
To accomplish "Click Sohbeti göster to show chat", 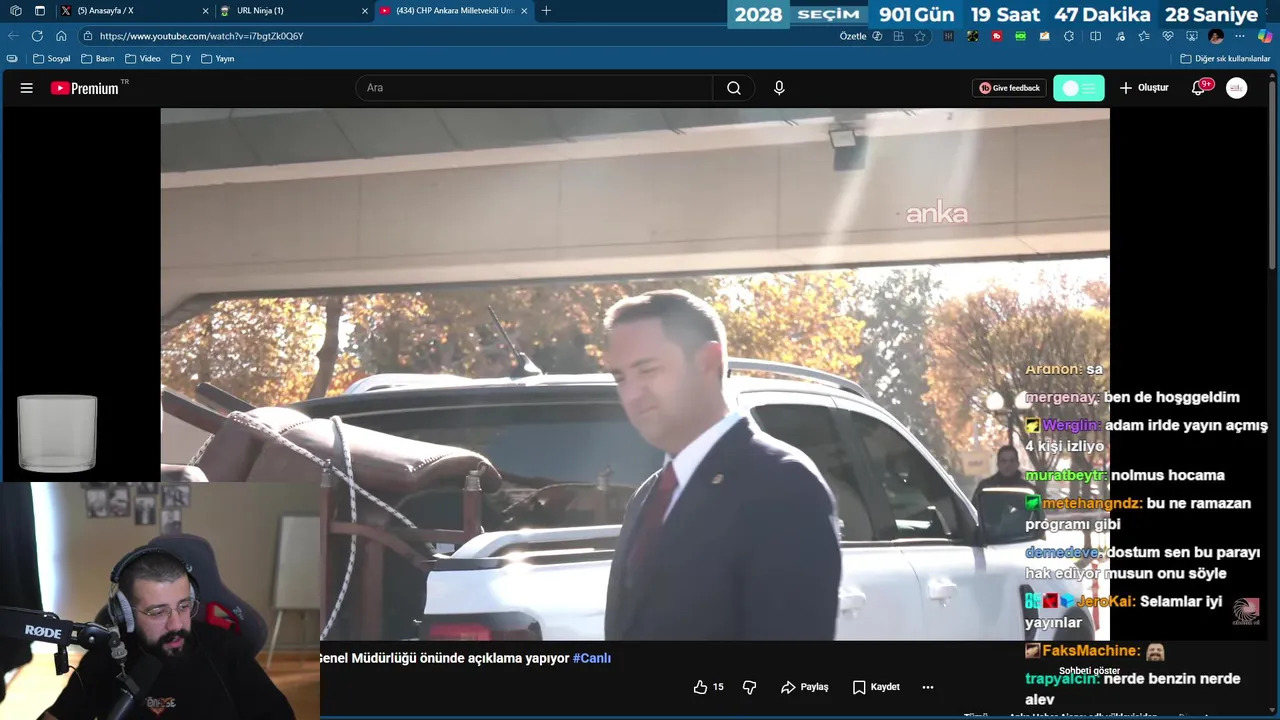I will click(x=1090, y=670).
